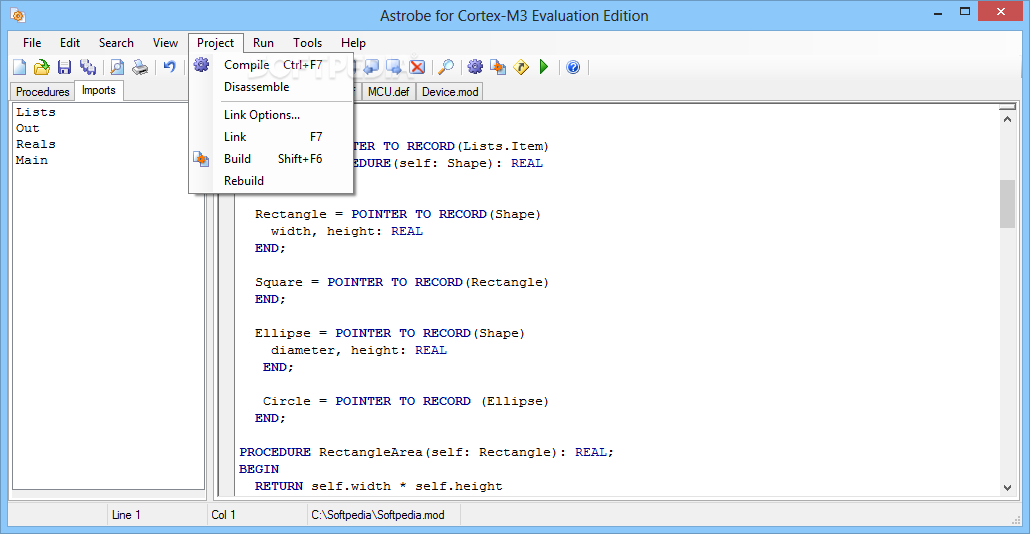Switch to the MCU.def editor tab

(388, 91)
